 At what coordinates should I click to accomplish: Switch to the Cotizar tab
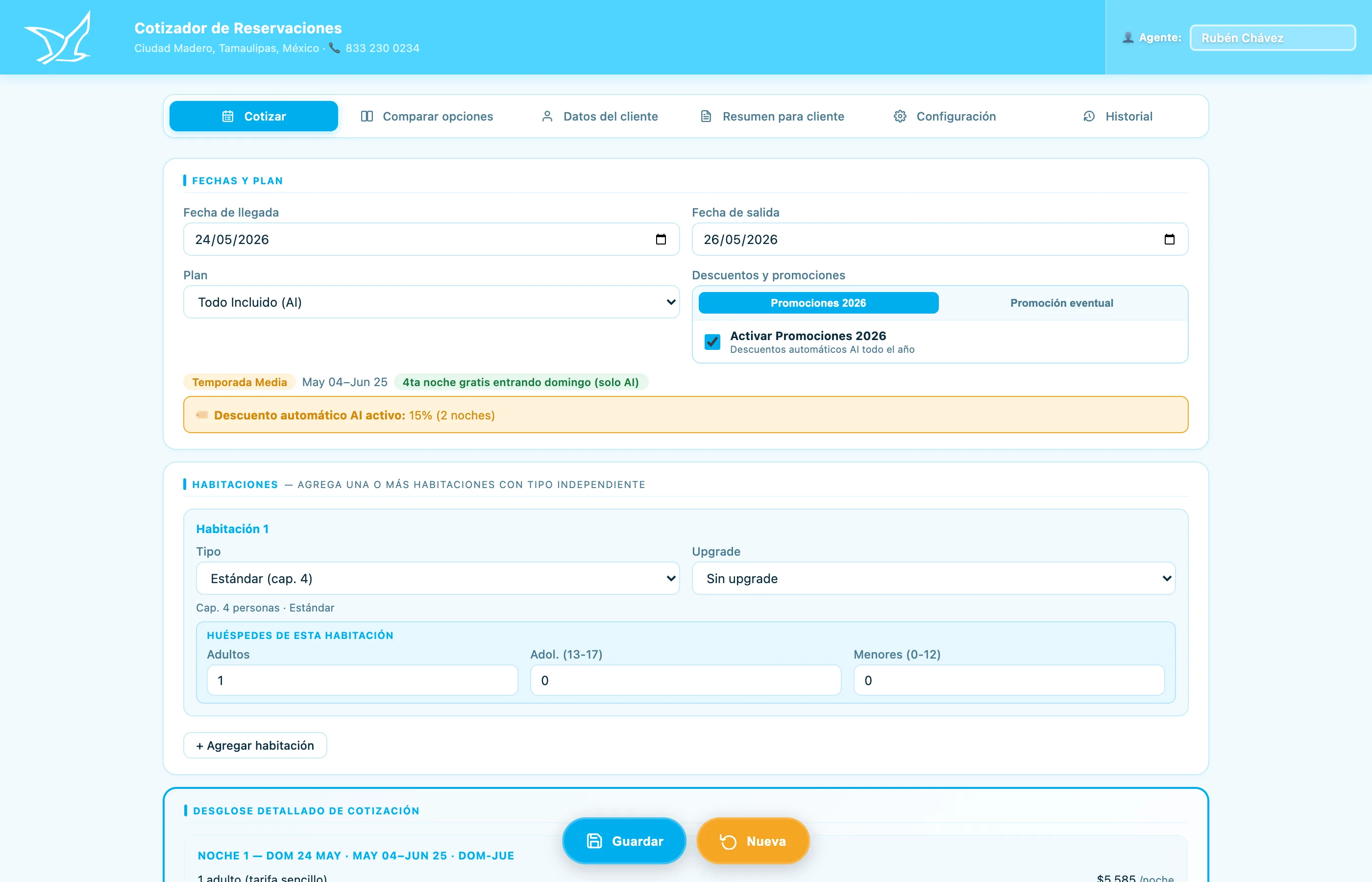254,116
